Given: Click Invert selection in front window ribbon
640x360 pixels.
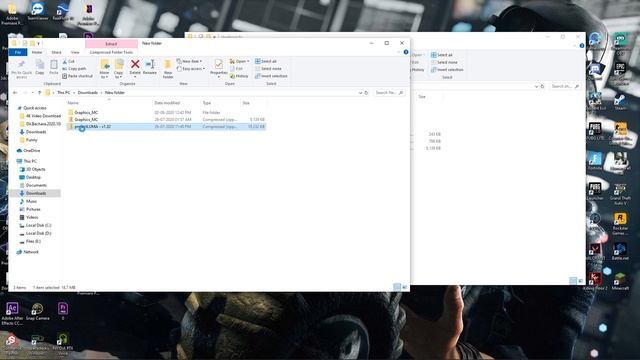Looking at the screenshot, I should tap(271, 76).
